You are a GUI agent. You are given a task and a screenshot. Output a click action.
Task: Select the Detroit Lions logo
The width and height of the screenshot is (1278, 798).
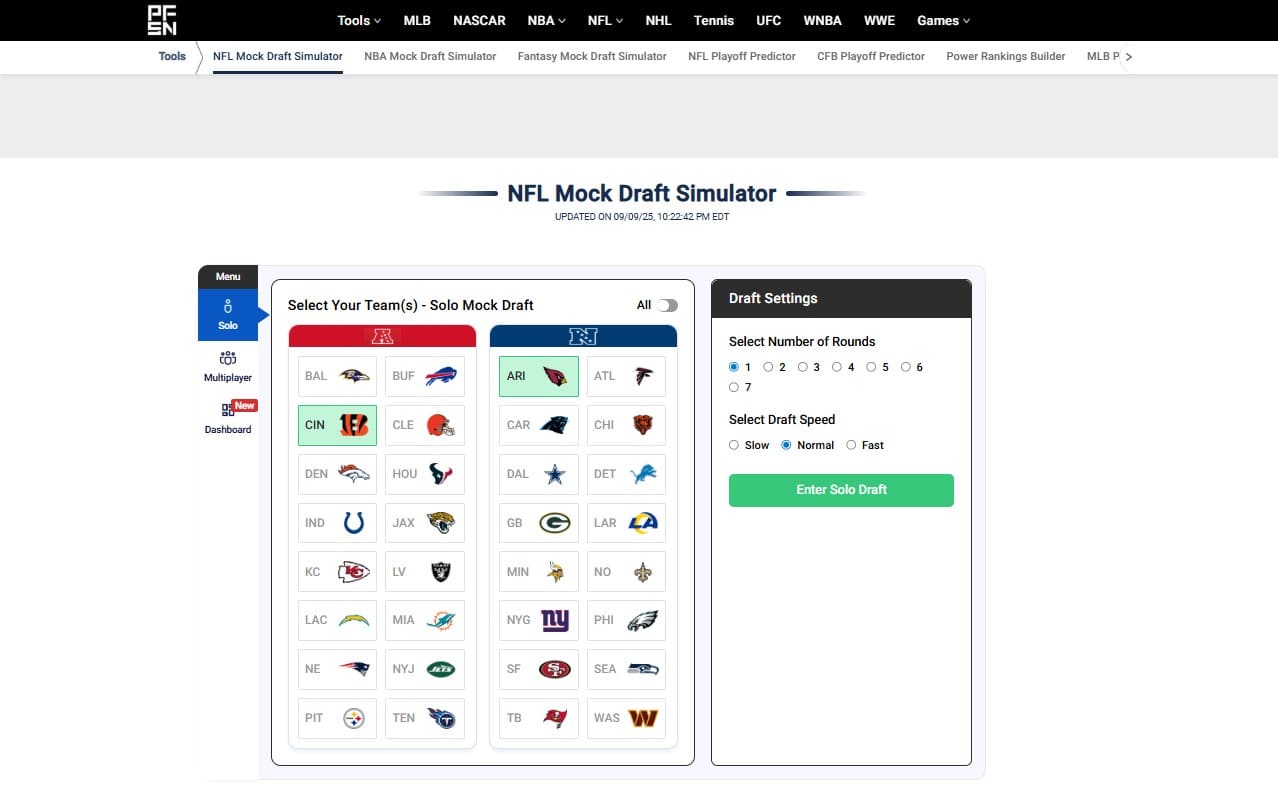643,474
